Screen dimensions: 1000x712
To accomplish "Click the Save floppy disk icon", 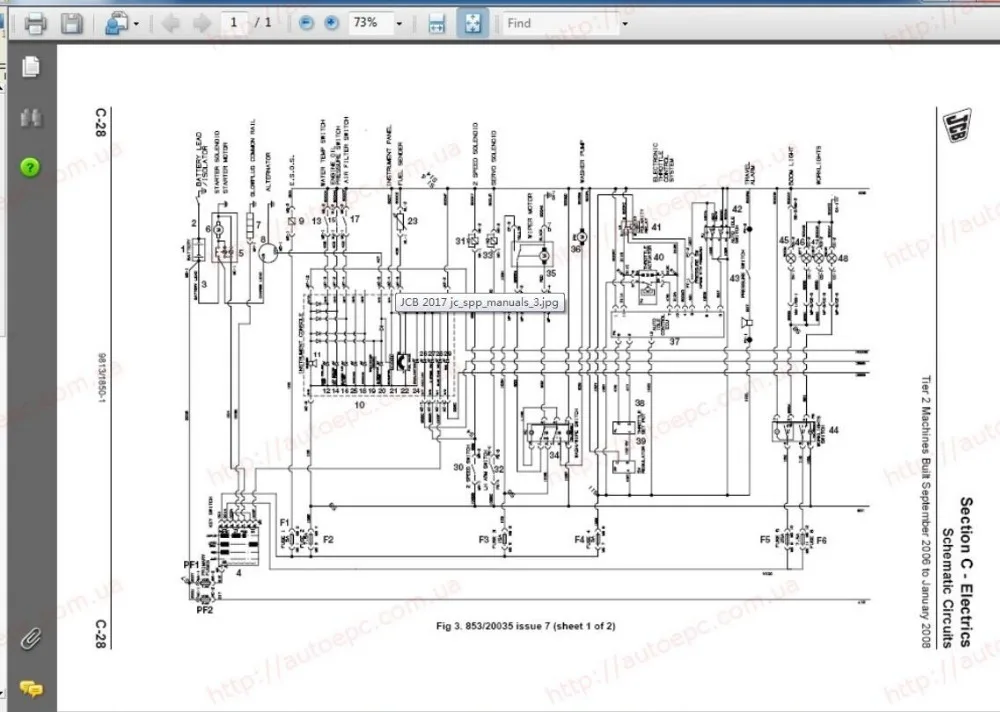I will [x=71, y=24].
